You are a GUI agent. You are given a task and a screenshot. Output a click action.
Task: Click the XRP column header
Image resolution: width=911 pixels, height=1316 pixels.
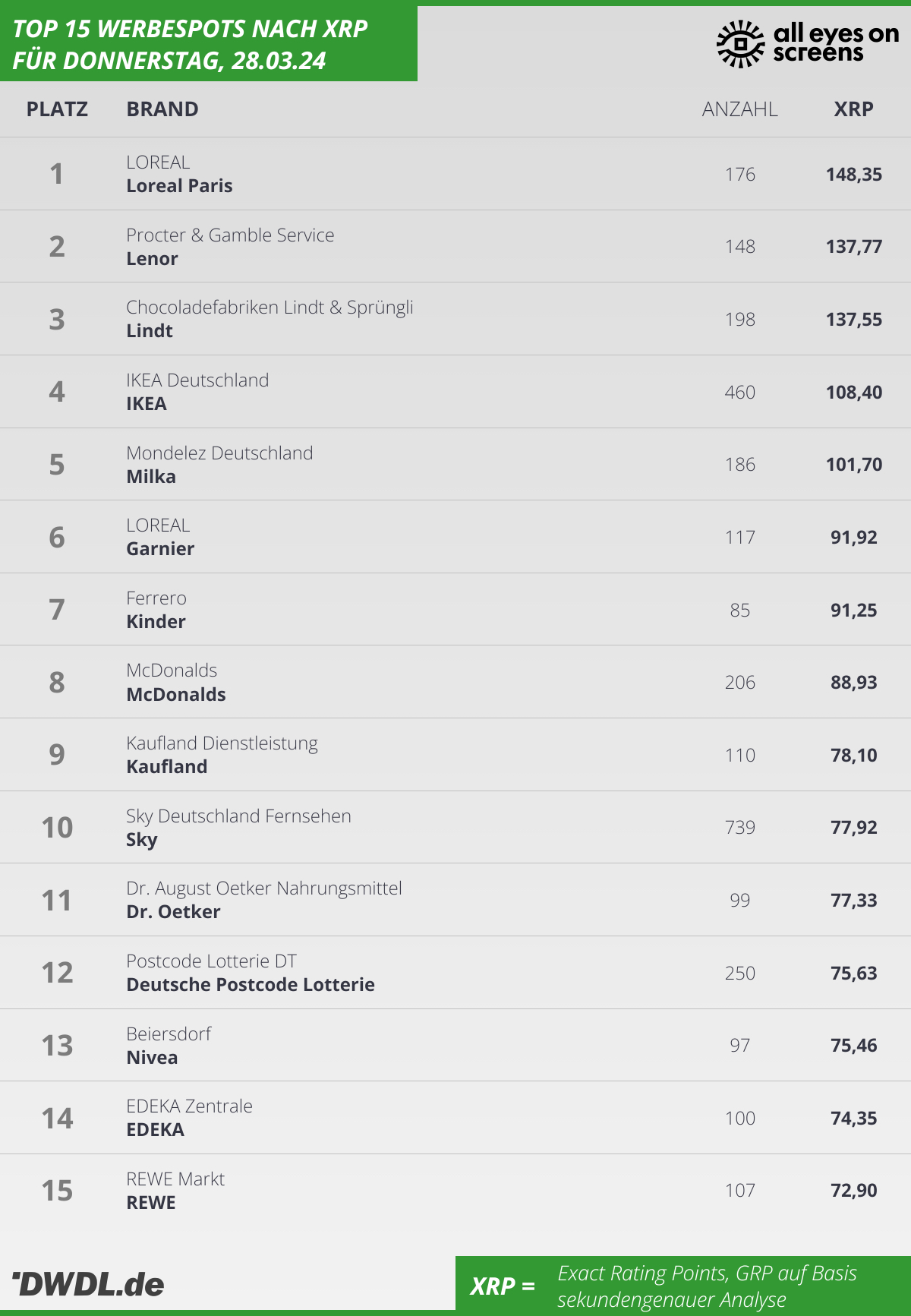(853, 109)
